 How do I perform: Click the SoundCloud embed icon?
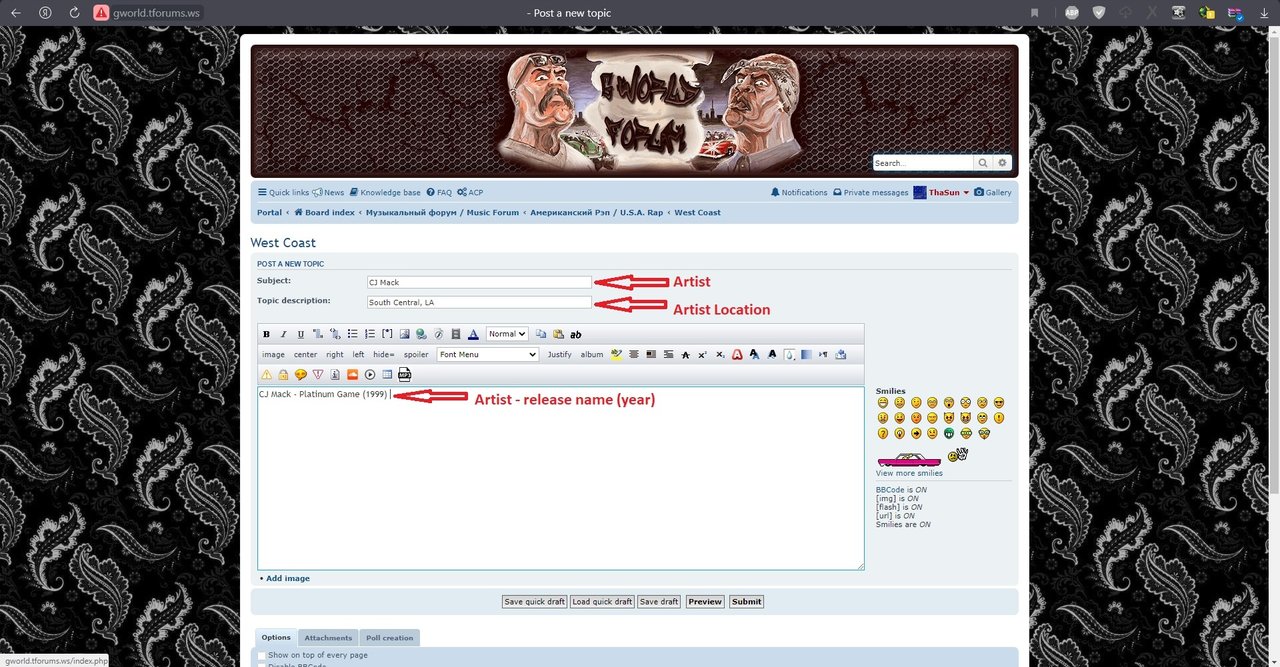click(x=352, y=375)
